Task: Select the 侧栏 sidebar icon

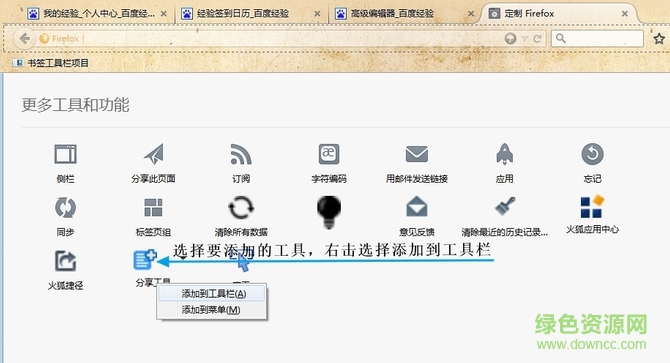Action: point(65,154)
